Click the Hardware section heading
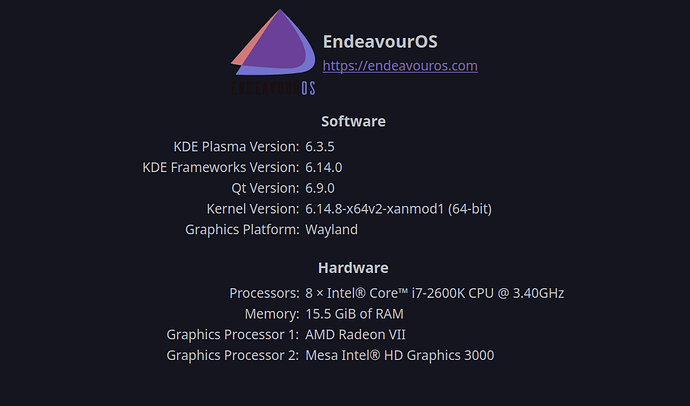The height and width of the screenshot is (406, 690). 353,268
